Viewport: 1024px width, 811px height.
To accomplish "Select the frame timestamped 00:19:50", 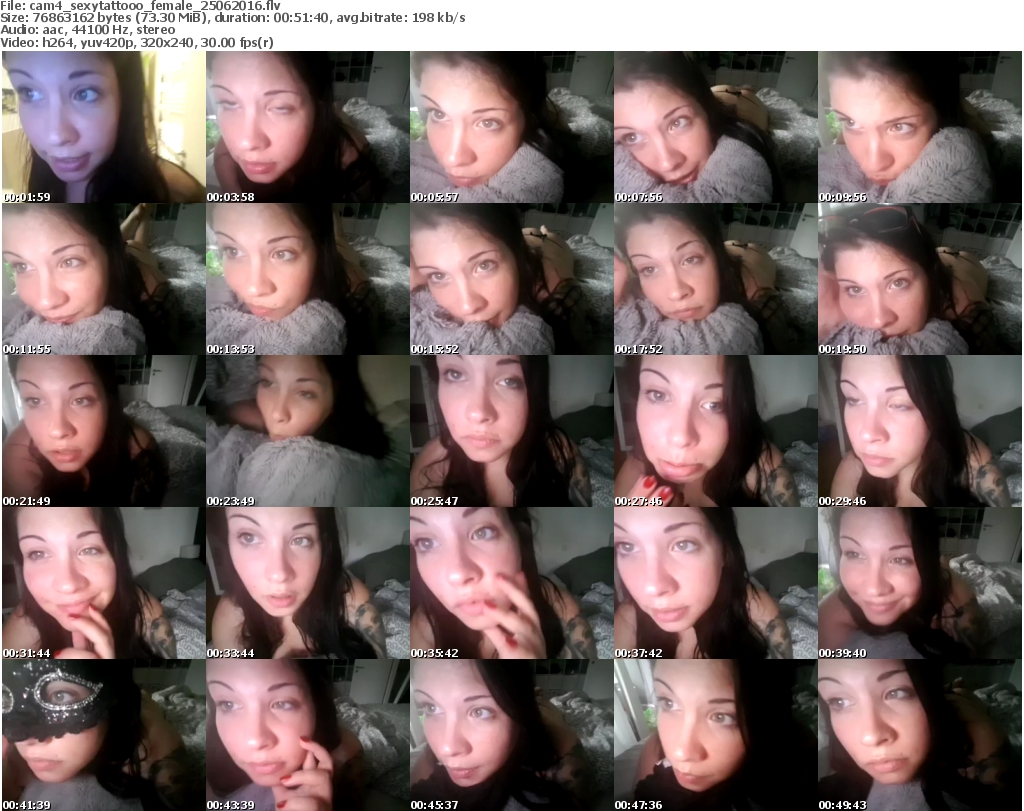I will 920,279.
